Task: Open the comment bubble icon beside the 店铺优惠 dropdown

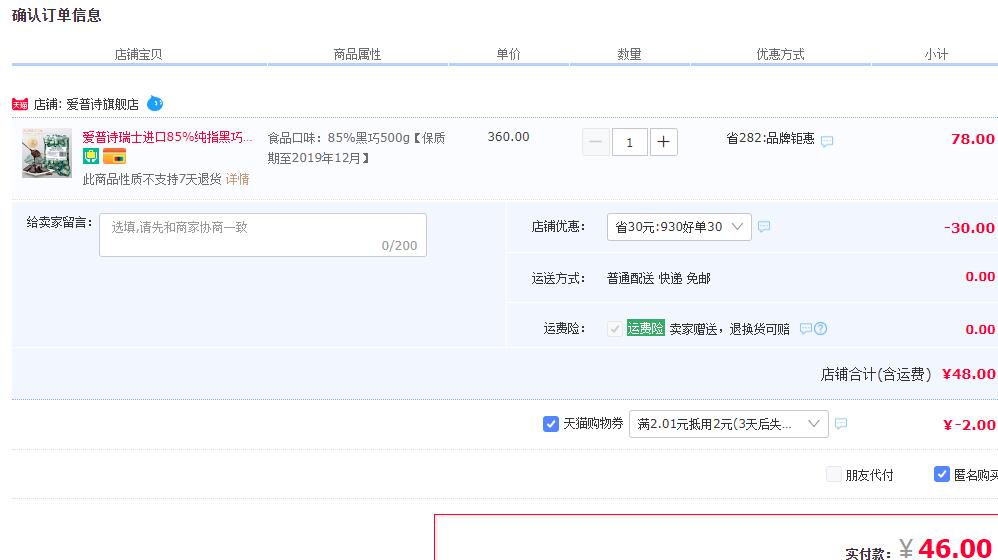Action: tap(764, 226)
